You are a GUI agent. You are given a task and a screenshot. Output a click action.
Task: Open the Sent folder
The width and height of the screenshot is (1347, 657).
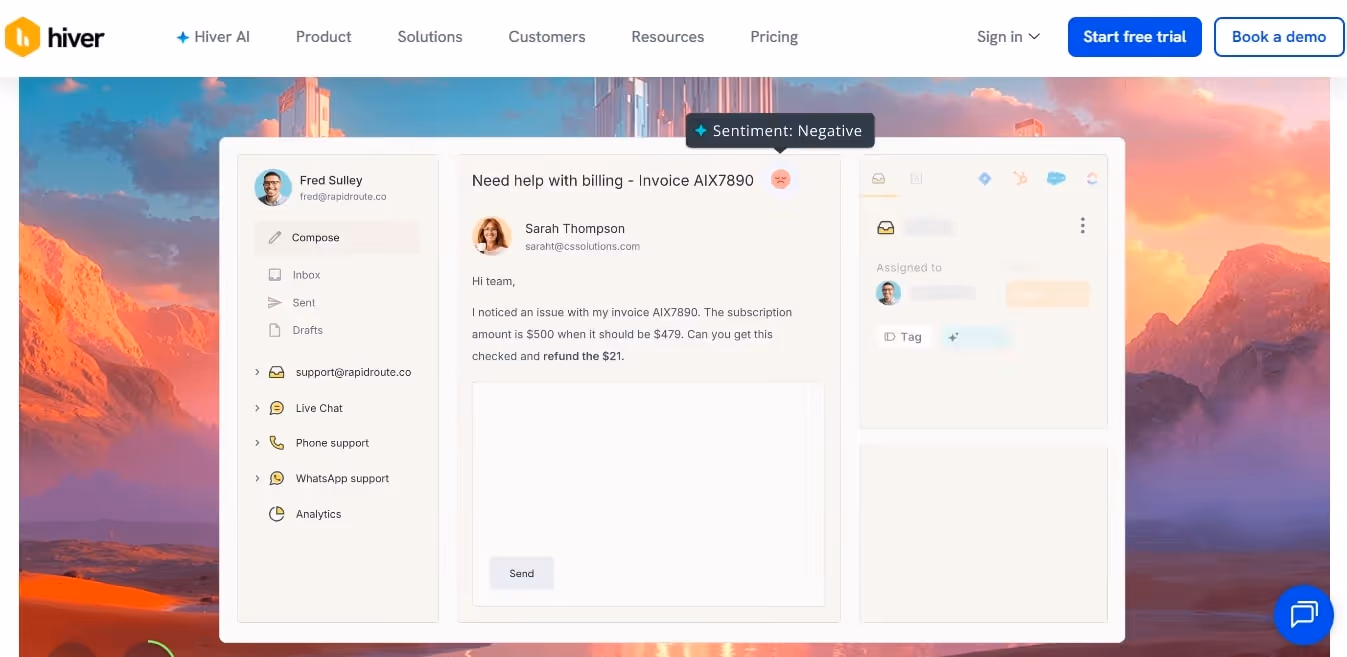(x=304, y=303)
